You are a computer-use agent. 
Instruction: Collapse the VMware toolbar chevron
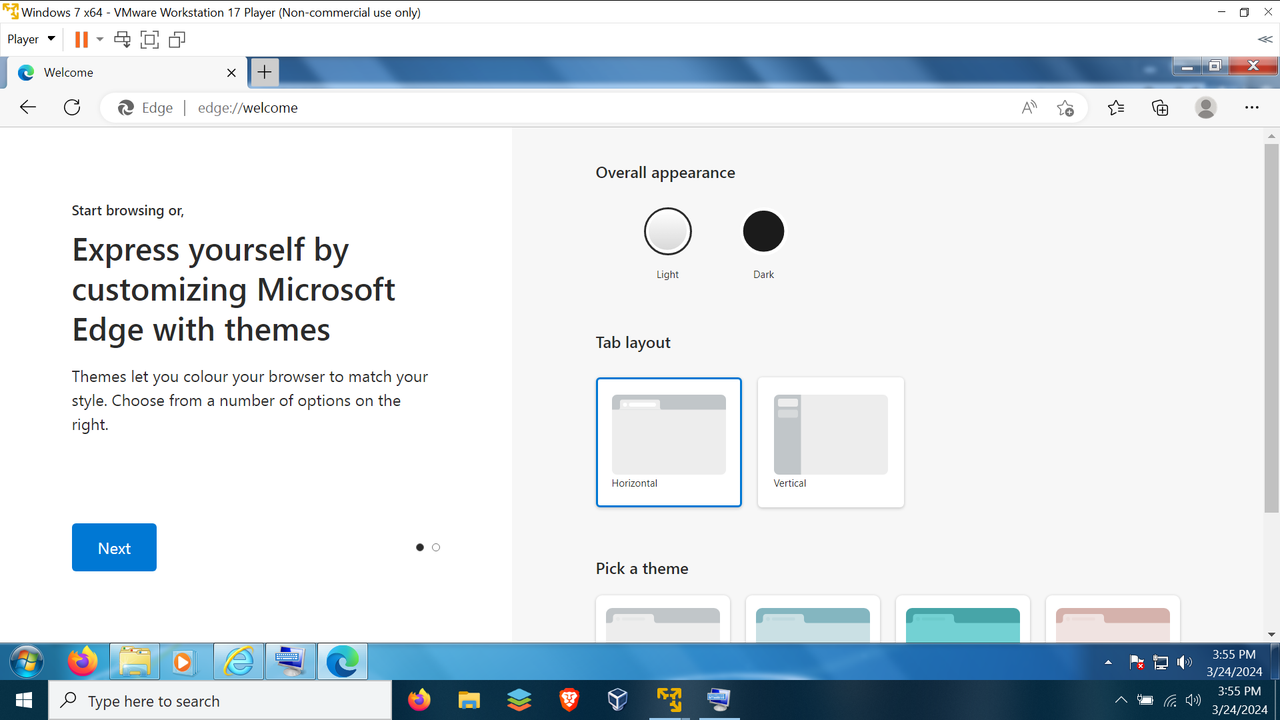(x=1265, y=40)
